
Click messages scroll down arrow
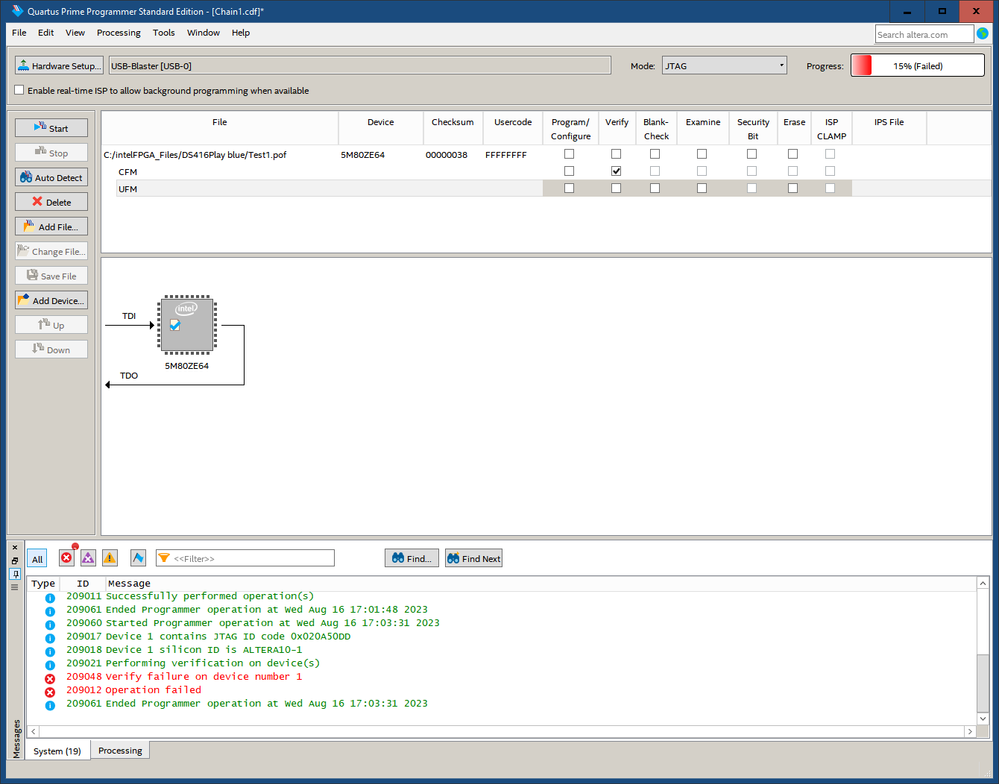(982, 718)
